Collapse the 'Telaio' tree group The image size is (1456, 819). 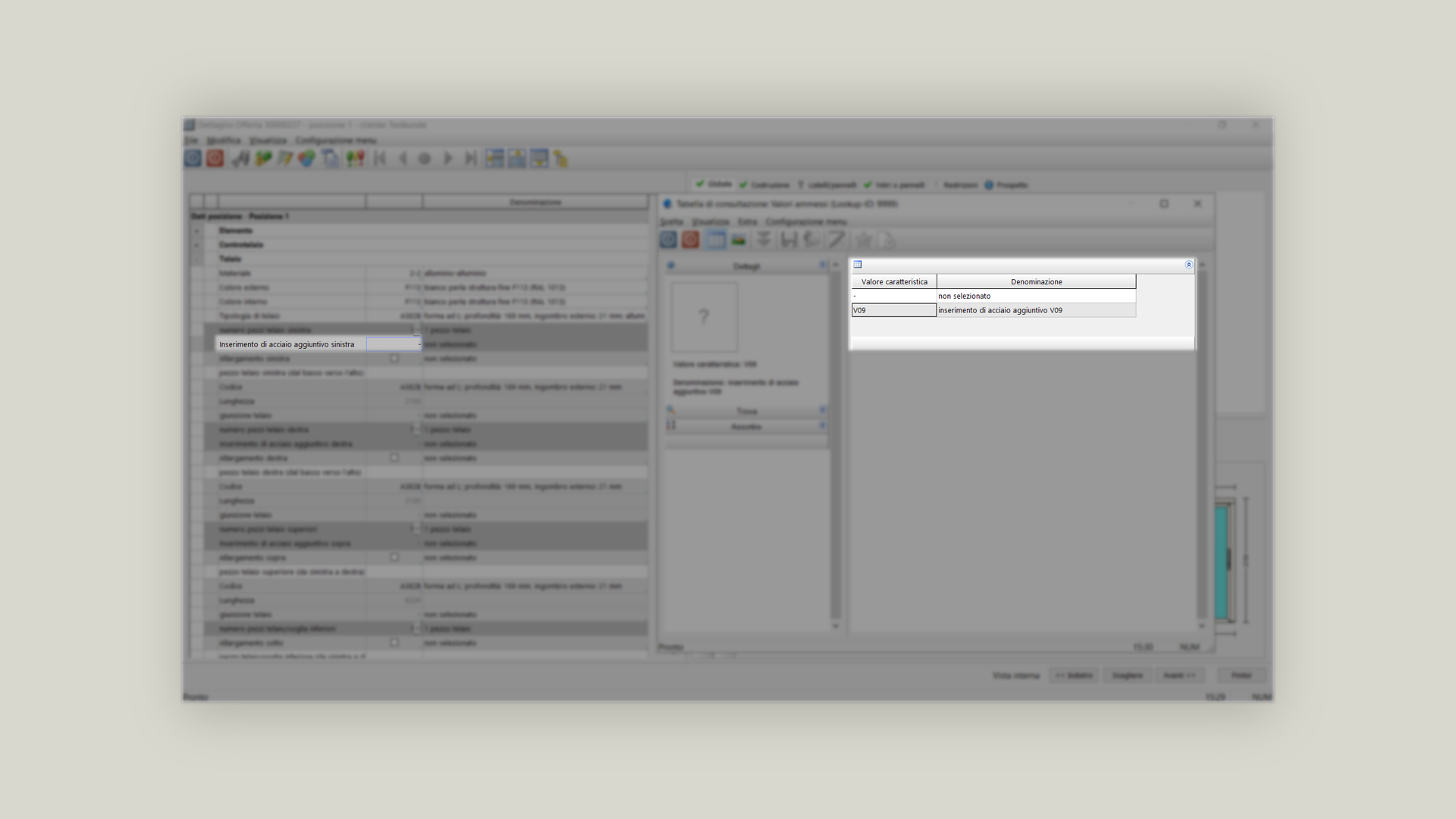pyautogui.click(x=196, y=259)
